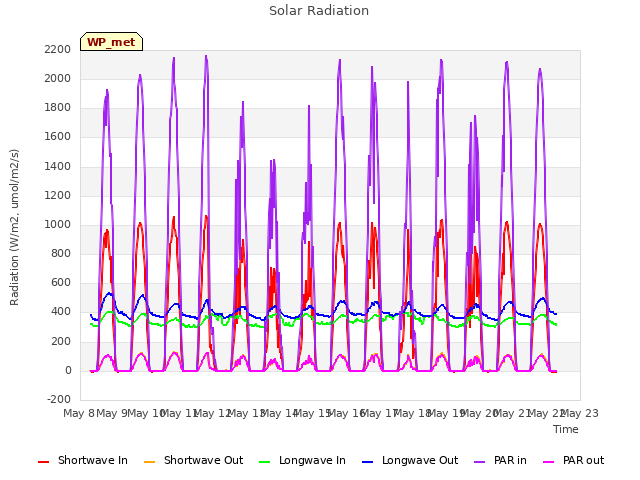The image size is (640, 480).
Task: Click the red Shortwave In legend swatch
Action: coord(43,462)
